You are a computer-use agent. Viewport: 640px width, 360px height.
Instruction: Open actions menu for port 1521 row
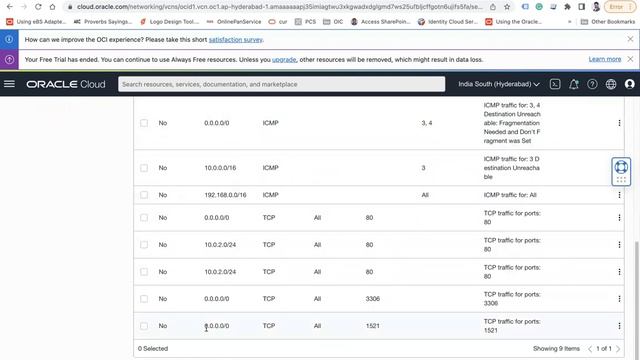pos(619,326)
